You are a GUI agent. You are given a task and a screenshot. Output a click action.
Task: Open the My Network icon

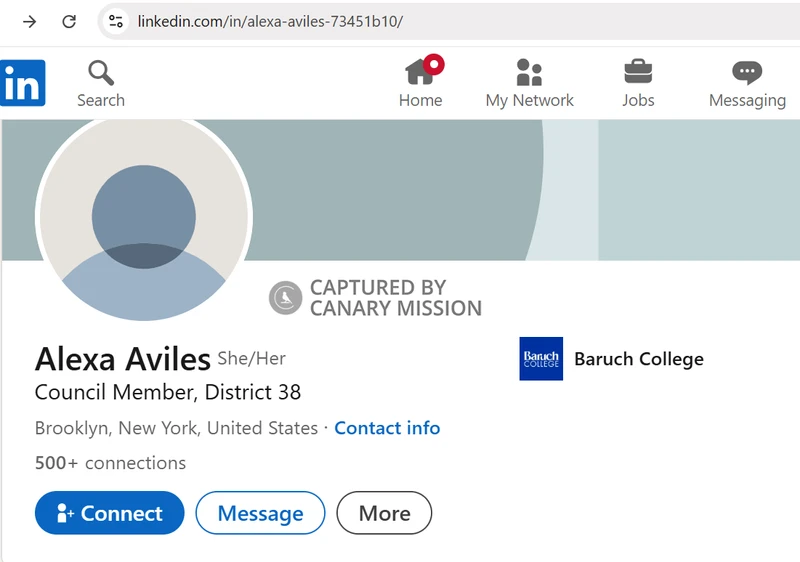pyautogui.click(x=529, y=73)
